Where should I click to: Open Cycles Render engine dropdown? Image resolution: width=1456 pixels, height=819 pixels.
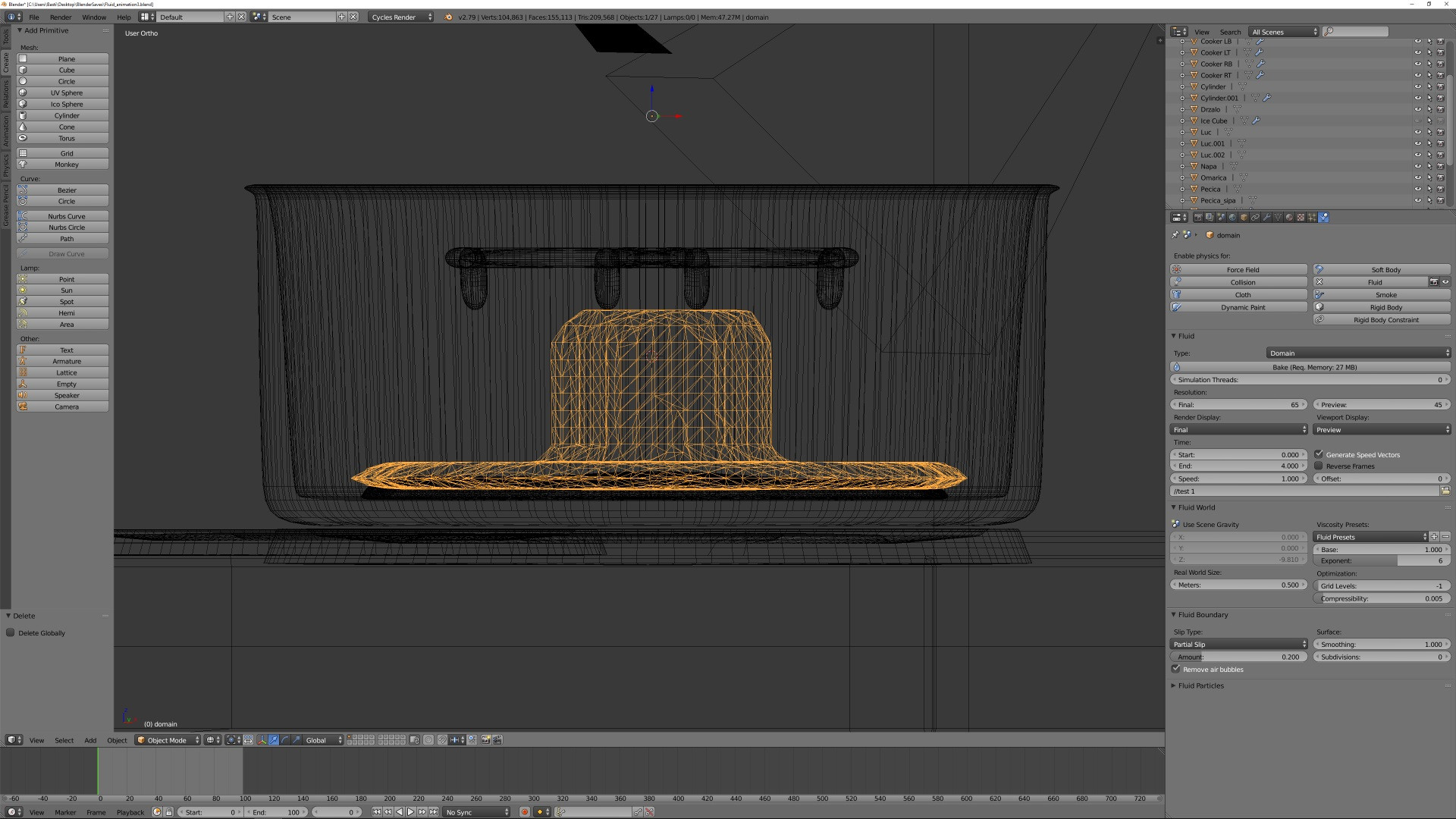(x=401, y=17)
